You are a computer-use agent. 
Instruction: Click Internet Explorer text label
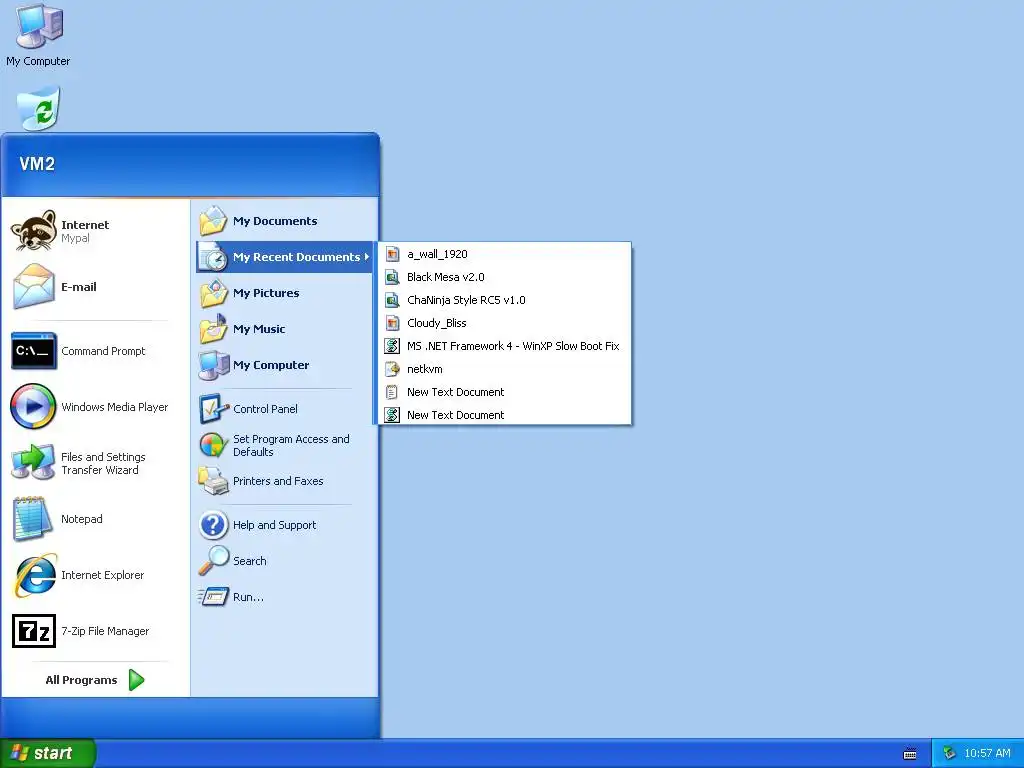tap(103, 575)
